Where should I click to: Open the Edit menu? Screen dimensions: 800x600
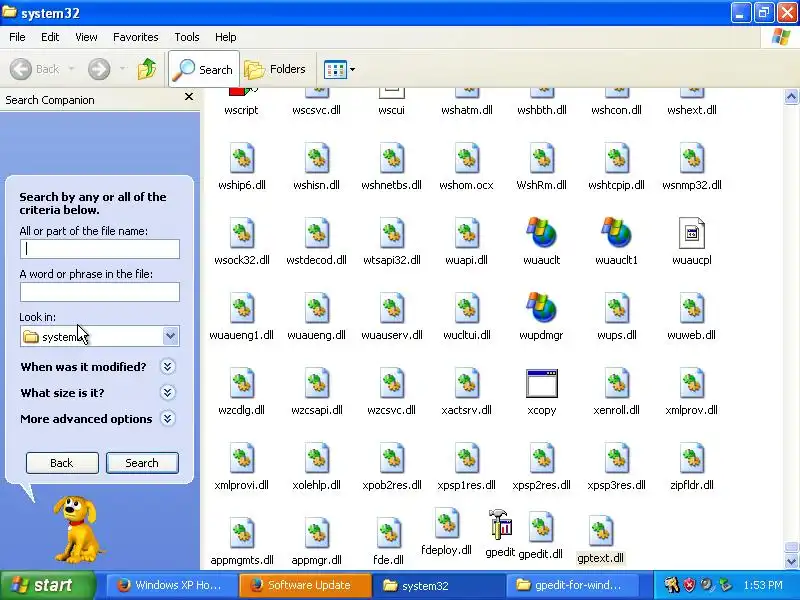coord(50,37)
